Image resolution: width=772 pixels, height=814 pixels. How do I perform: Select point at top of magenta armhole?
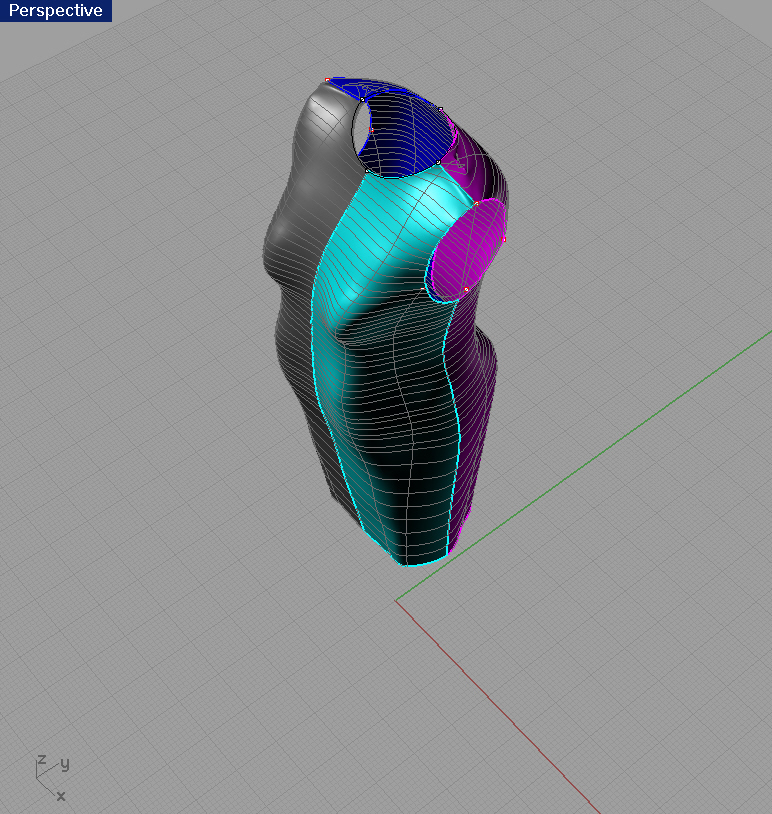pyautogui.click(x=477, y=203)
